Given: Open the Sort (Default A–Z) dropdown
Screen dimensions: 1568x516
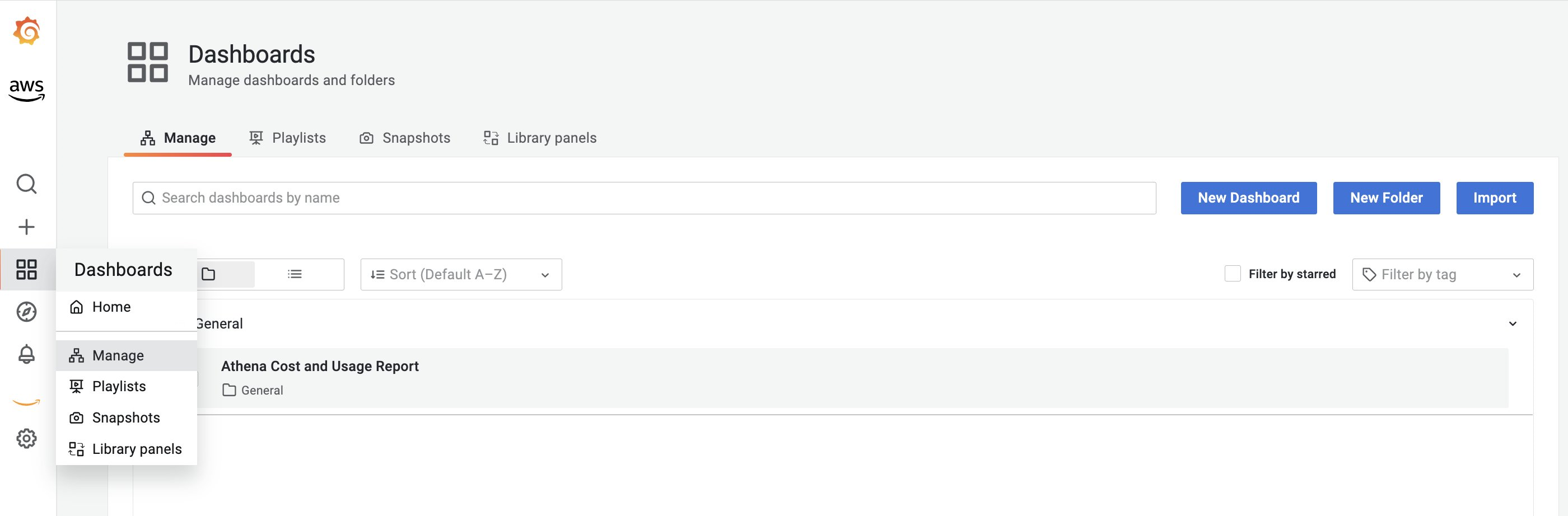Looking at the screenshot, I should click(461, 274).
